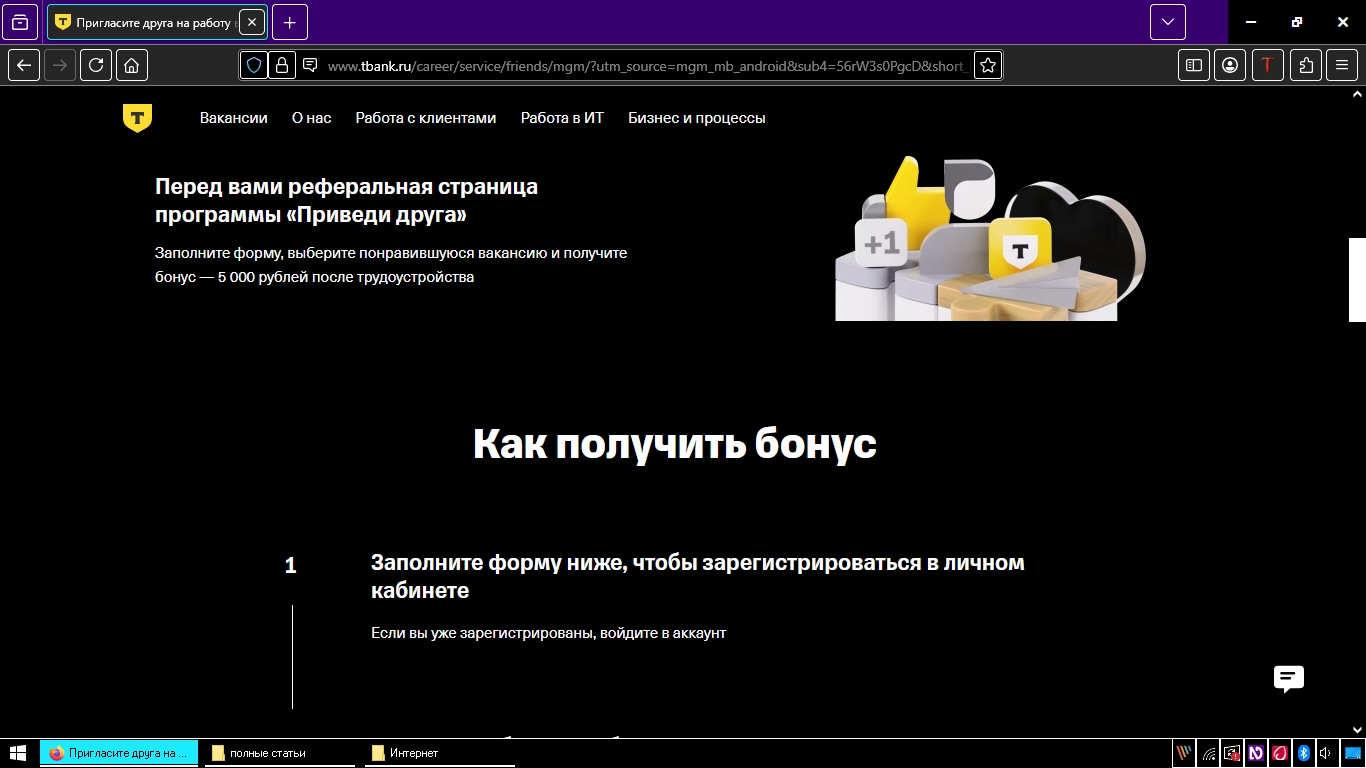Open the Firefox account menu

1230,65
